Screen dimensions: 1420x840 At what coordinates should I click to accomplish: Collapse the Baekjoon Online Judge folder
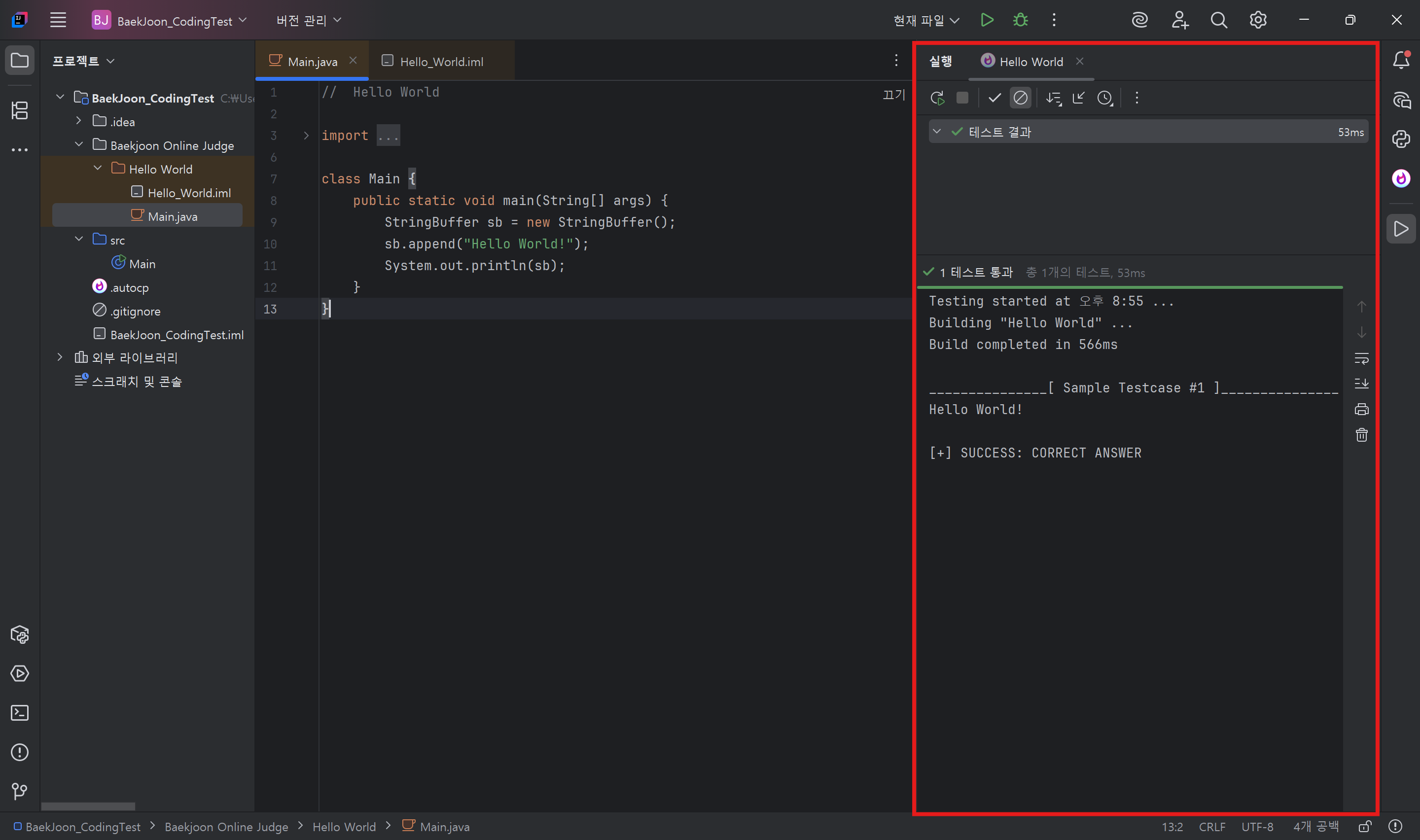(x=79, y=145)
